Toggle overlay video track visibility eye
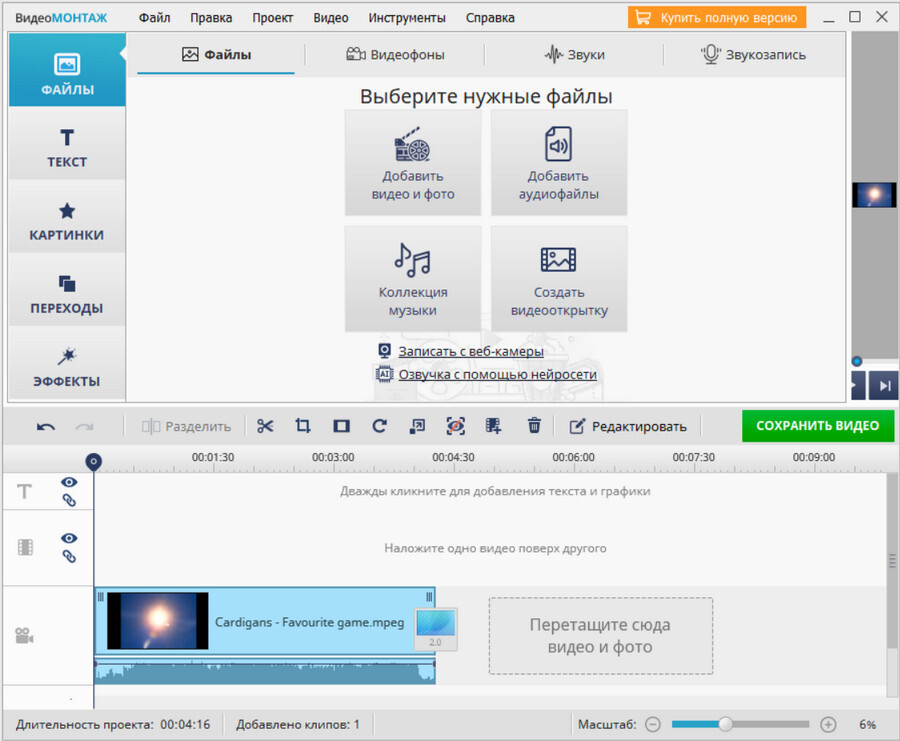Viewport: 900px width, 741px height. point(69,538)
